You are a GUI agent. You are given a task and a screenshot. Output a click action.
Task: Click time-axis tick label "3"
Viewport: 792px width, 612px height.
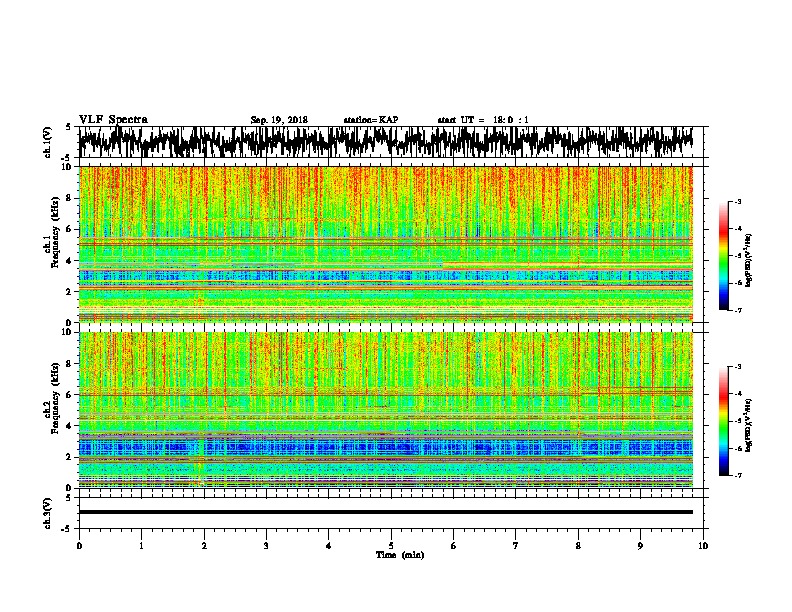[x=266, y=546]
